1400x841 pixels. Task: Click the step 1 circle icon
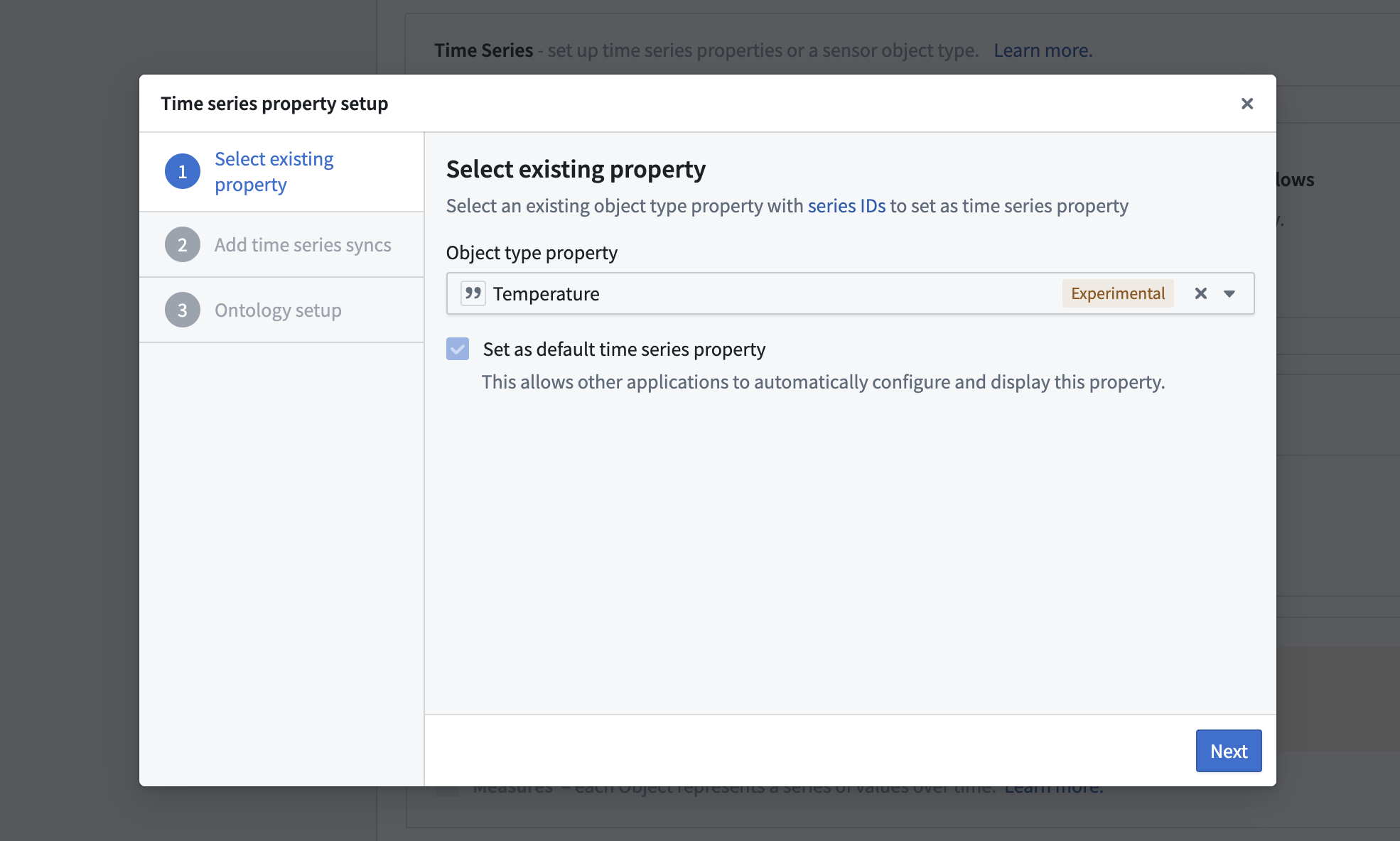[x=183, y=172]
